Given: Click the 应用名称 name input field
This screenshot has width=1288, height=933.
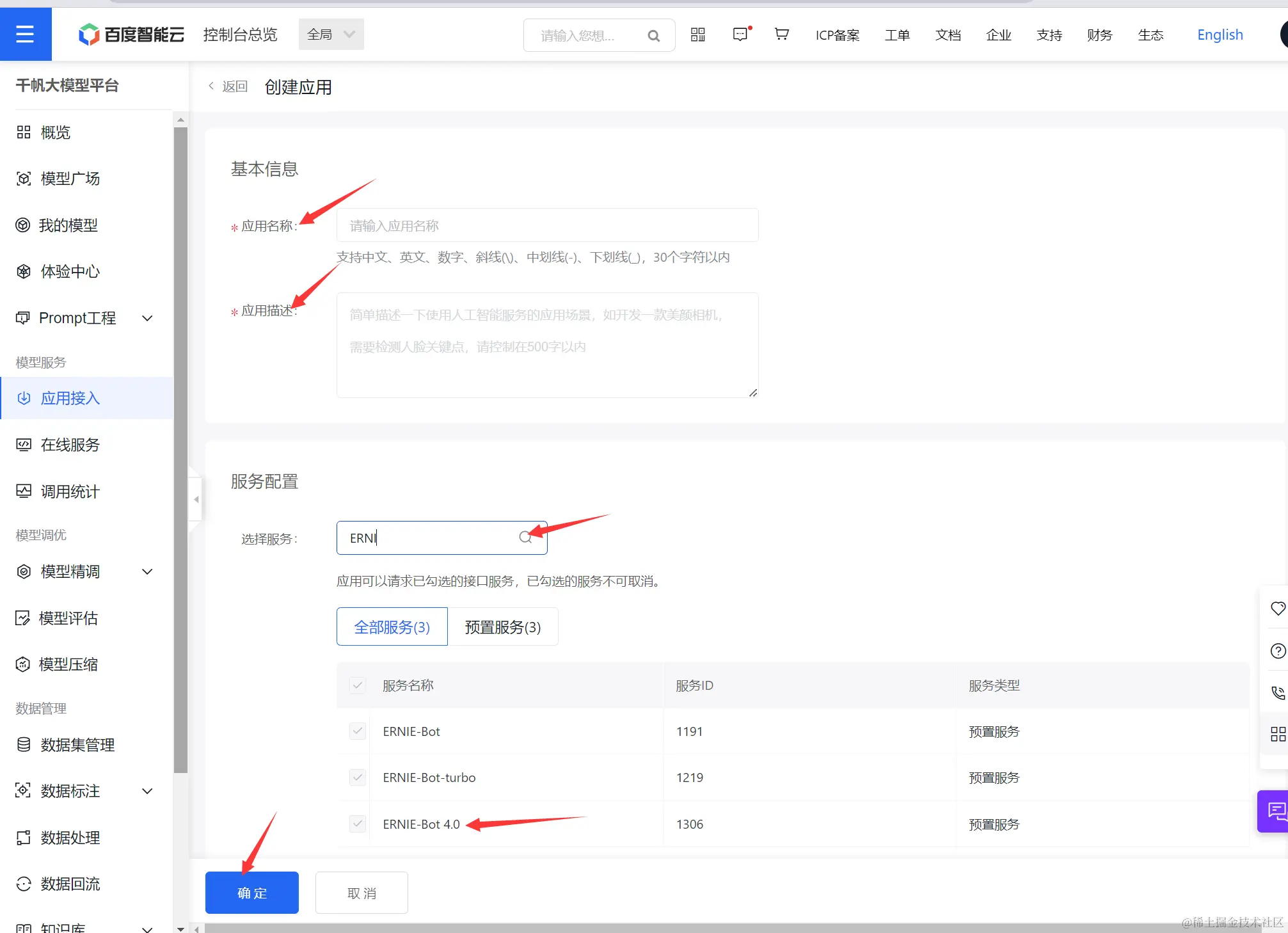Looking at the screenshot, I should pos(546,225).
